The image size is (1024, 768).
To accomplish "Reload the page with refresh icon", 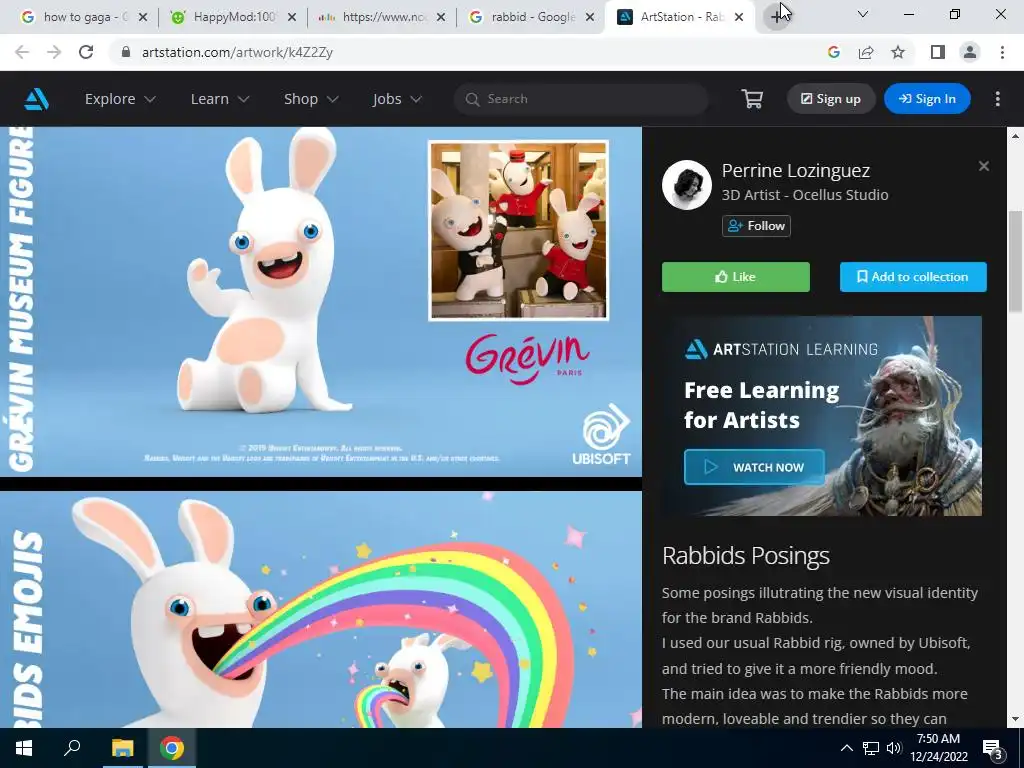I will click(x=86, y=52).
